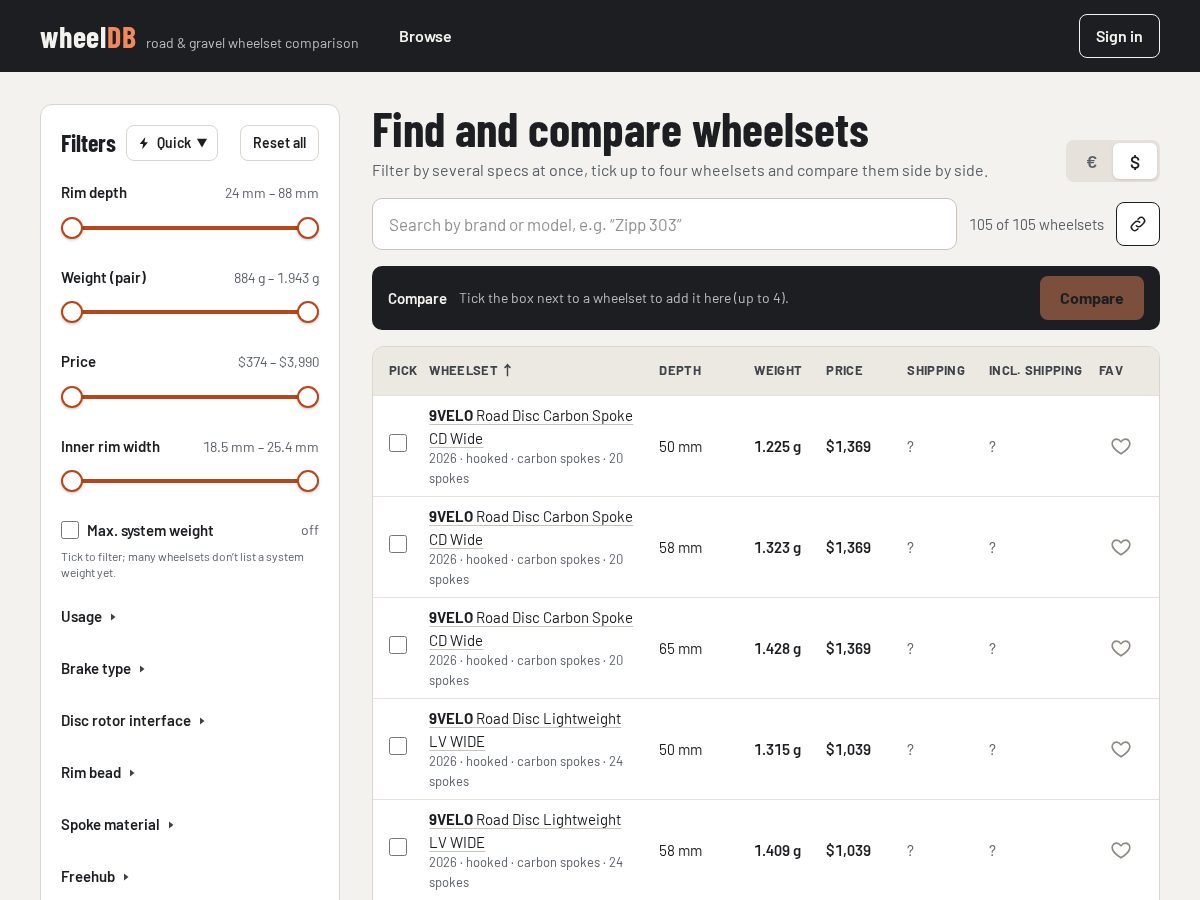
Task: Favorite the 9VELO Carbon Spoke 58 mm wheelset
Action: [1121, 547]
